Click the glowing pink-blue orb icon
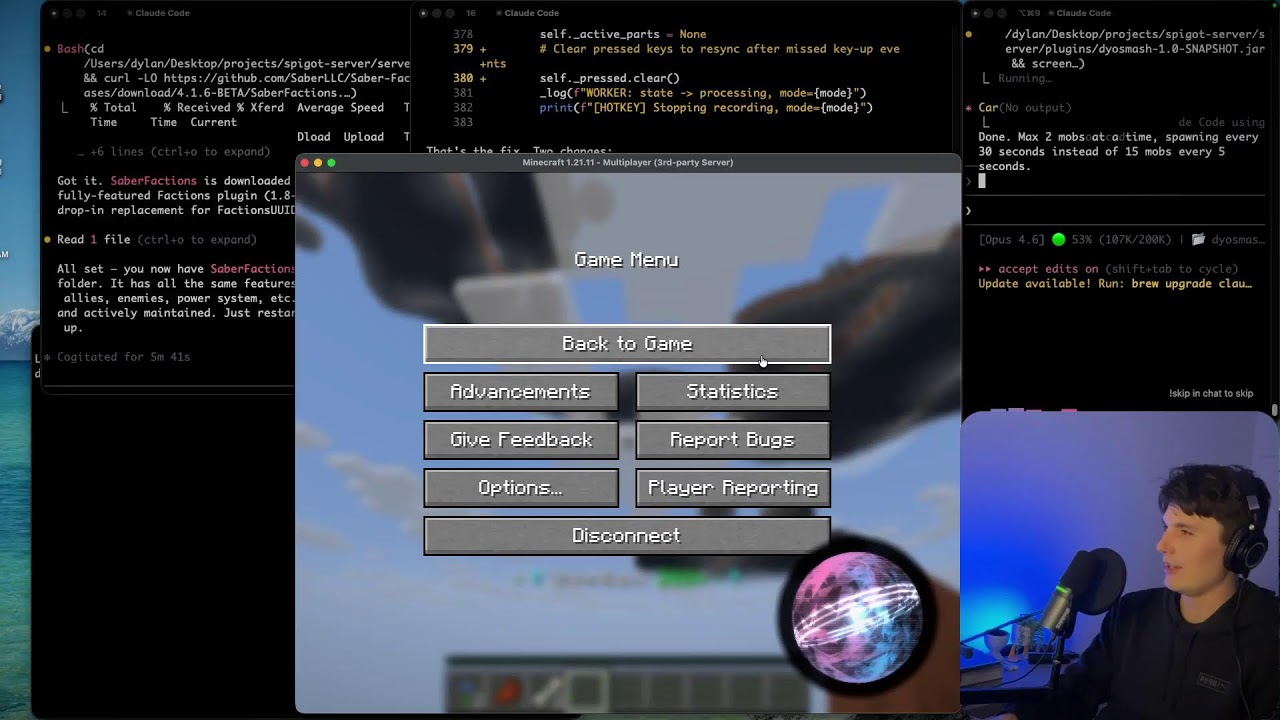The height and width of the screenshot is (720, 1280). pyautogui.click(x=856, y=616)
